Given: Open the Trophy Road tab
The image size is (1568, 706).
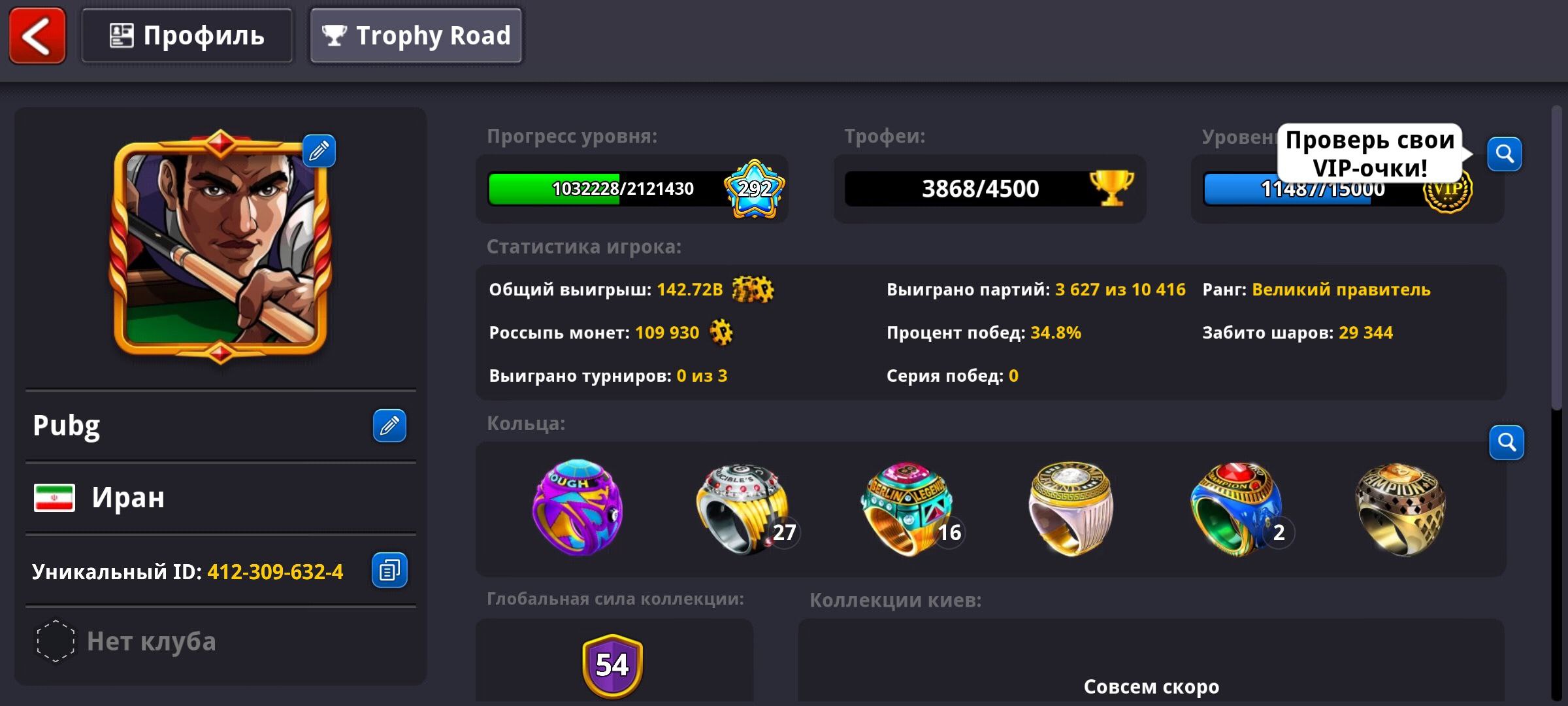Looking at the screenshot, I should (x=416, y=36).
